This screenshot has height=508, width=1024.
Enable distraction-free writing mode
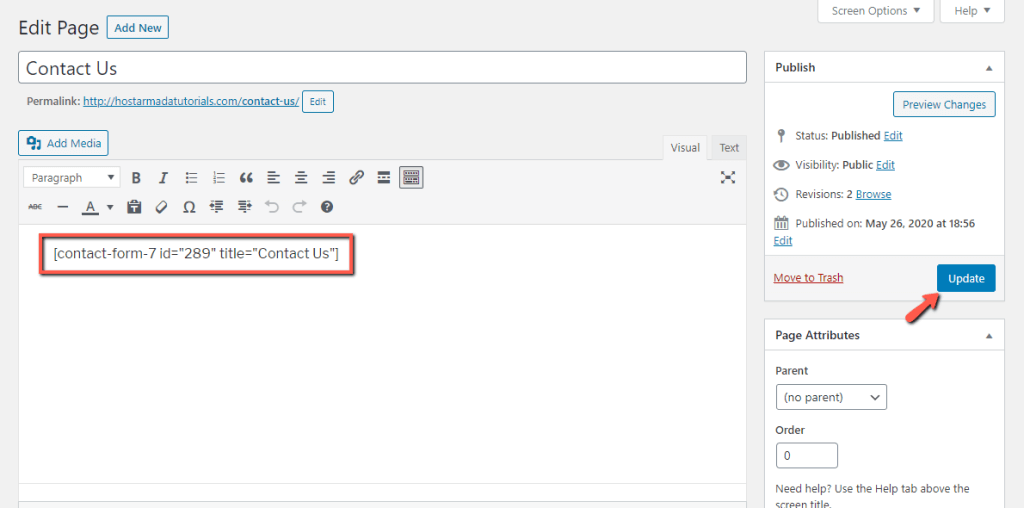tap(728, 178)
